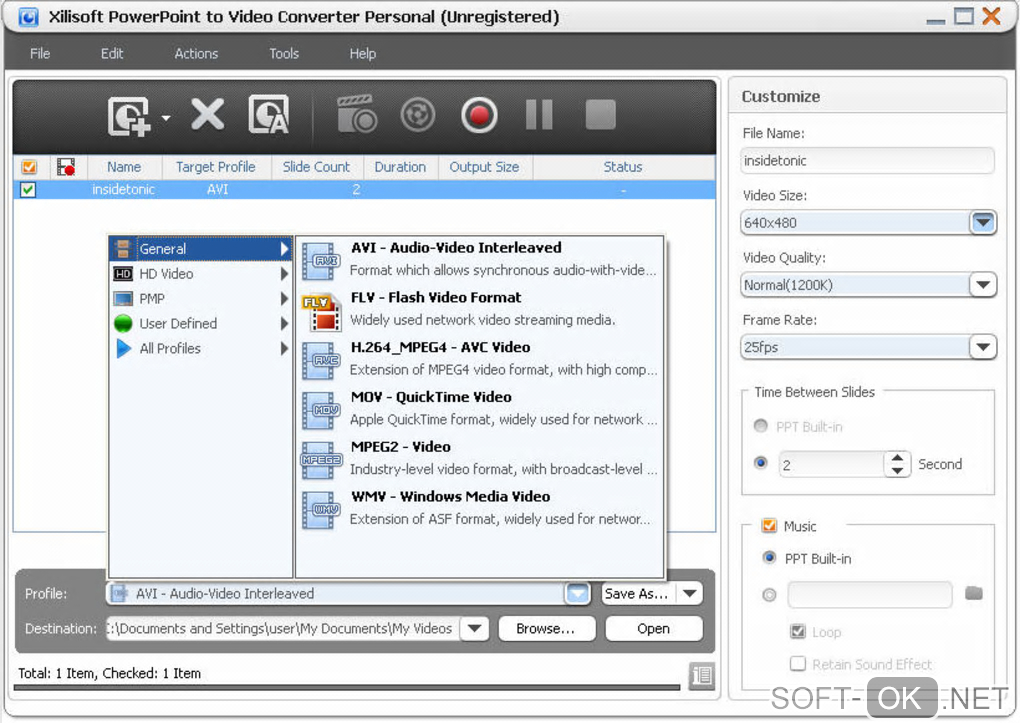The image size is (1020, 723).
Task: Click the pause toolbar button
Action: [539, 115]
